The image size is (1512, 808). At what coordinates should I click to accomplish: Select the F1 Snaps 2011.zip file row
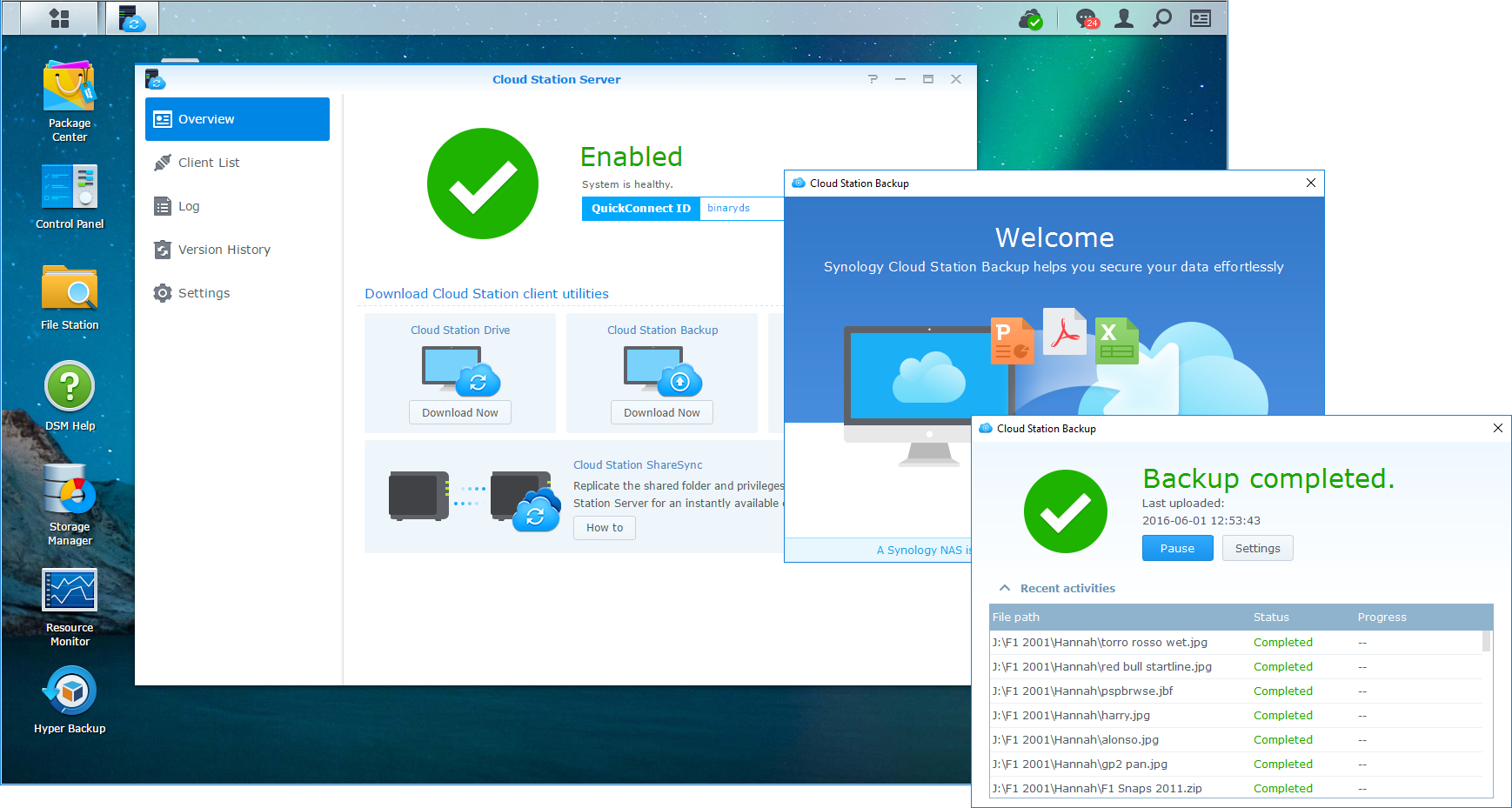1236,787
